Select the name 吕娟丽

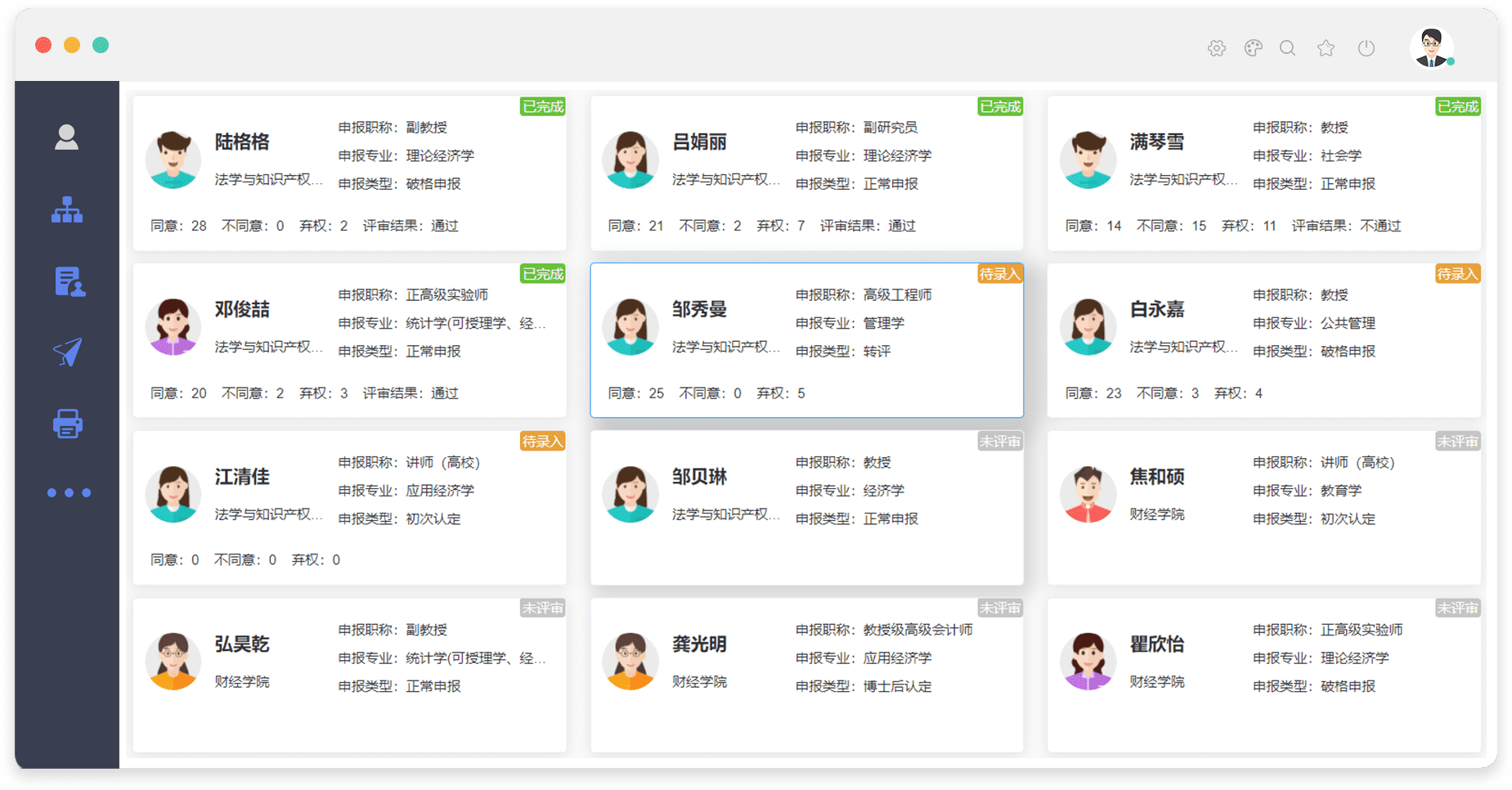tap(699, 141)
